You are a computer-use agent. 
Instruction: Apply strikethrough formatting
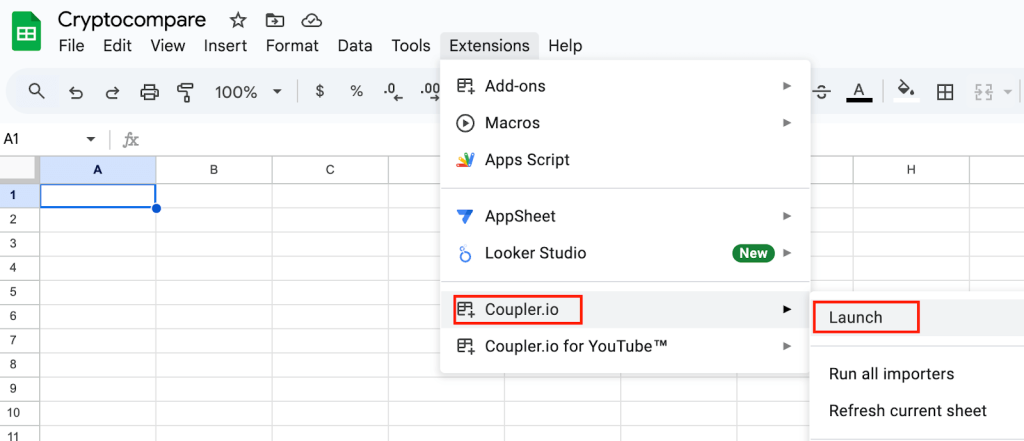tap(822, 93)
